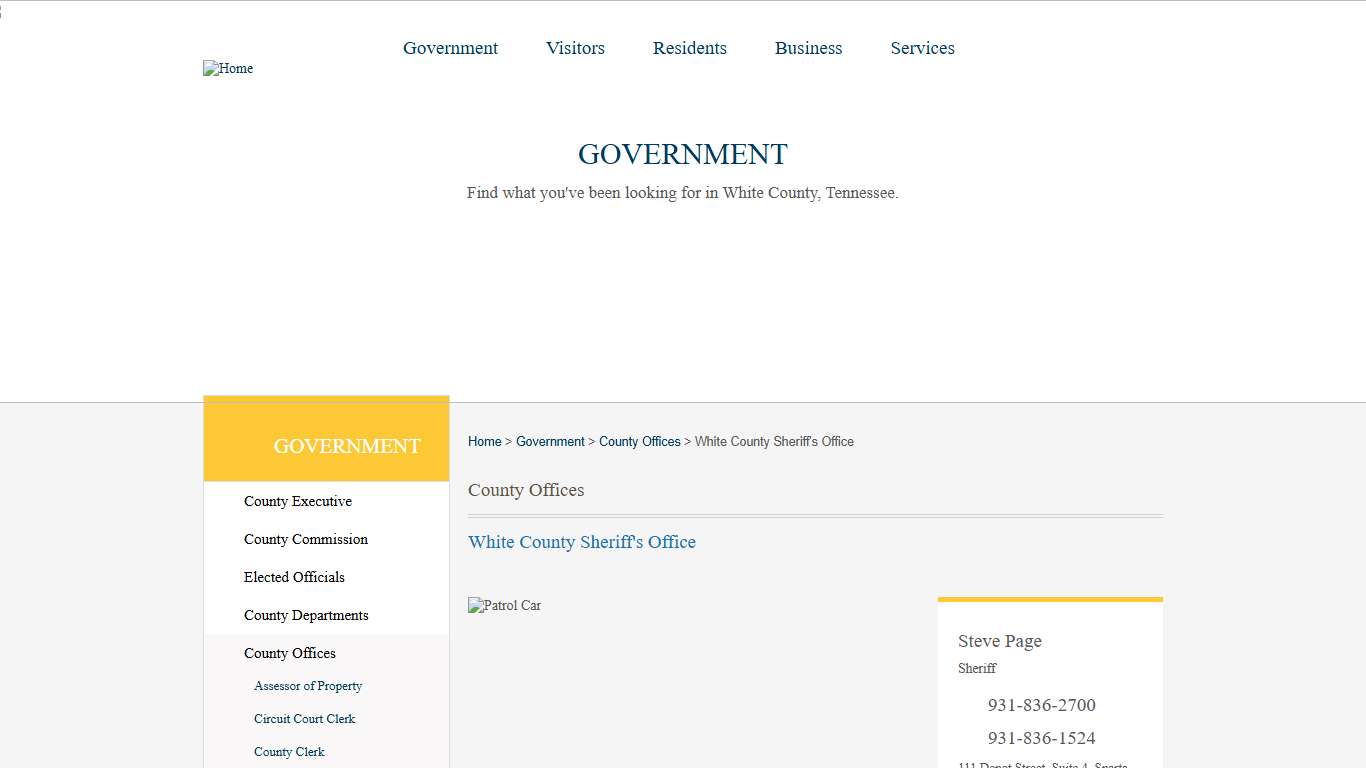Viewport: 1366px width, 768px height.
Task: Select the County Executive sidebar link
Action: pos(298,501)
